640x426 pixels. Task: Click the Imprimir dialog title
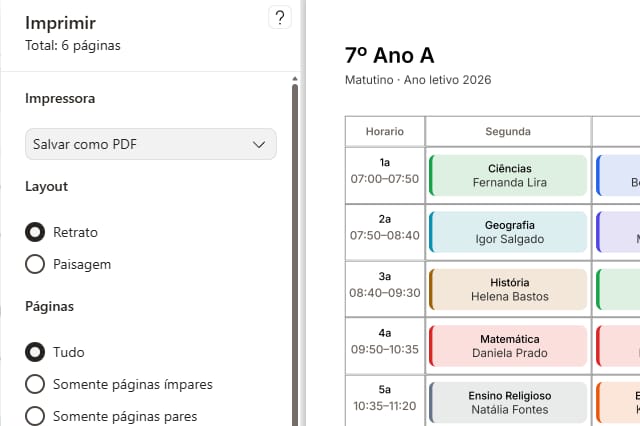point(60,23)
